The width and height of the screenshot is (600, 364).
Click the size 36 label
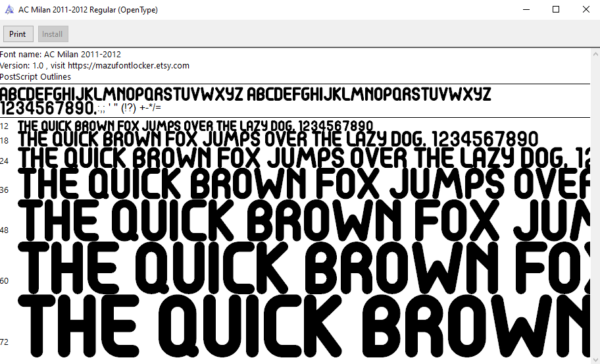tap(4, 190)
